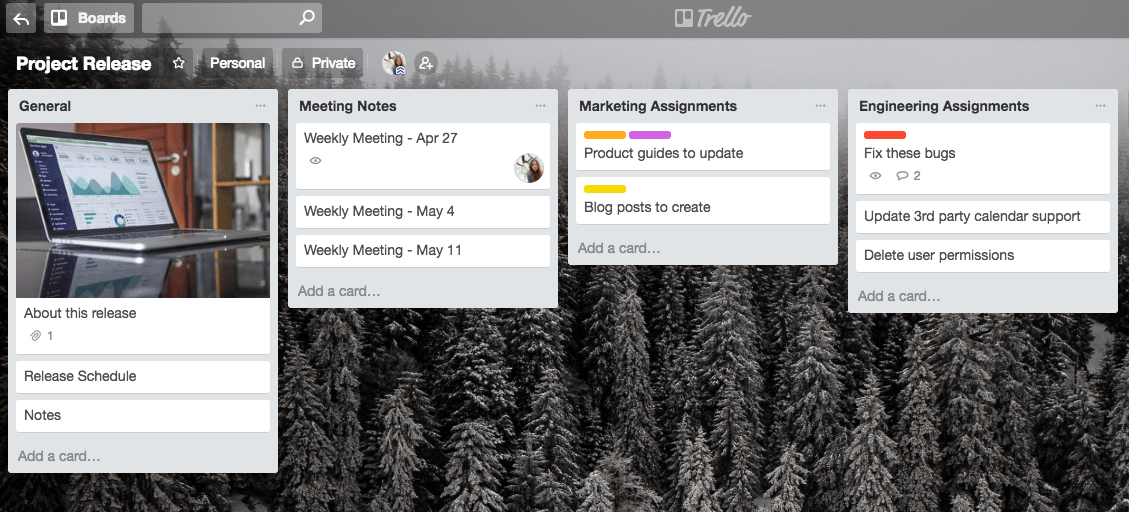The image size is (1129, 512).
Task: Click the add member icon
Action: (426, 63)
